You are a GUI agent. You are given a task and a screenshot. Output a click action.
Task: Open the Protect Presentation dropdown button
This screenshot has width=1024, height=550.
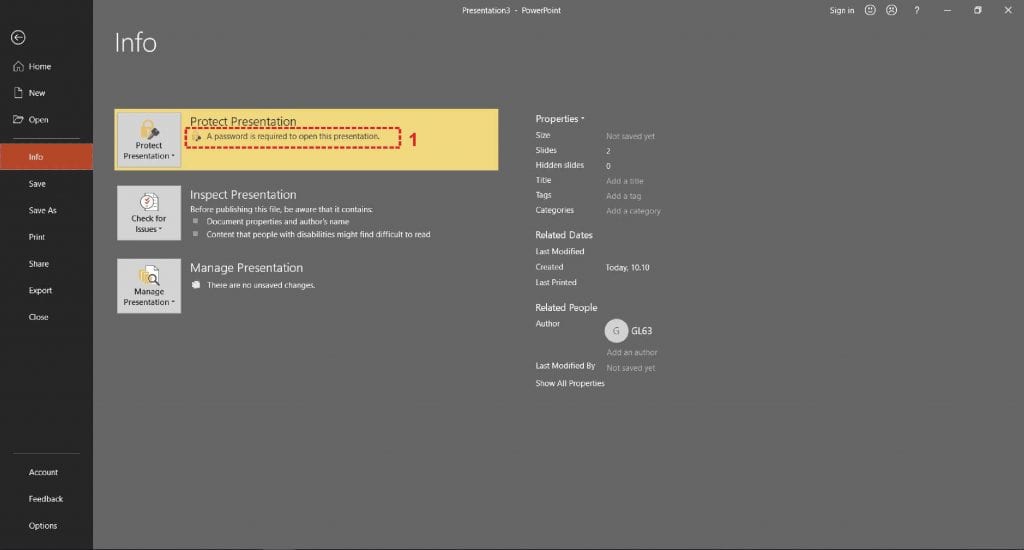pyautogui.click(x=149, y=140)
